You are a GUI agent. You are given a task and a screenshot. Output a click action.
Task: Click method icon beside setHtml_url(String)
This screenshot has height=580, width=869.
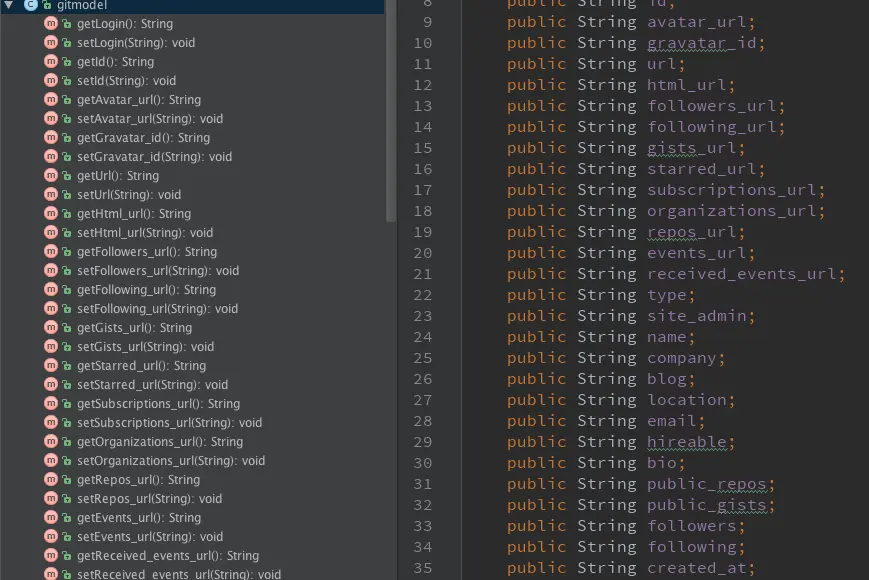pos(51,232)
